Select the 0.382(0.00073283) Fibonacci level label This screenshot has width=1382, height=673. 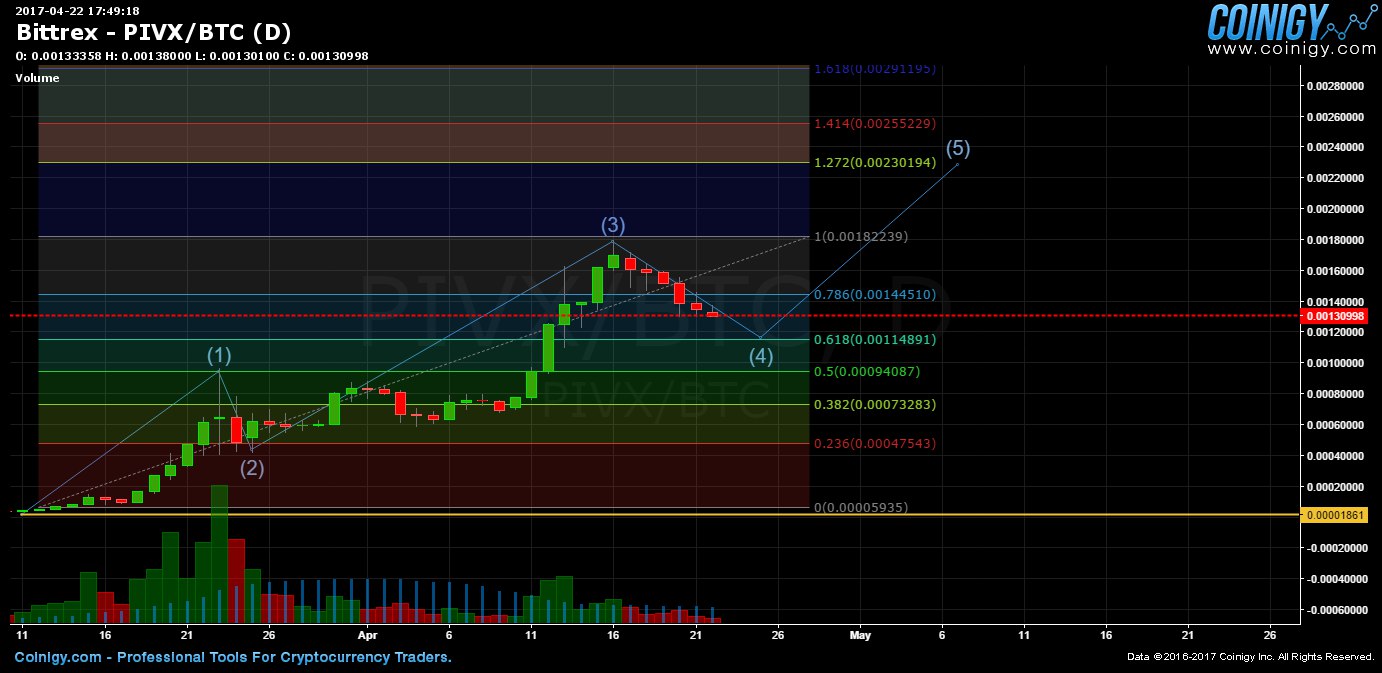pyautogui.click(x=875, y=405)
